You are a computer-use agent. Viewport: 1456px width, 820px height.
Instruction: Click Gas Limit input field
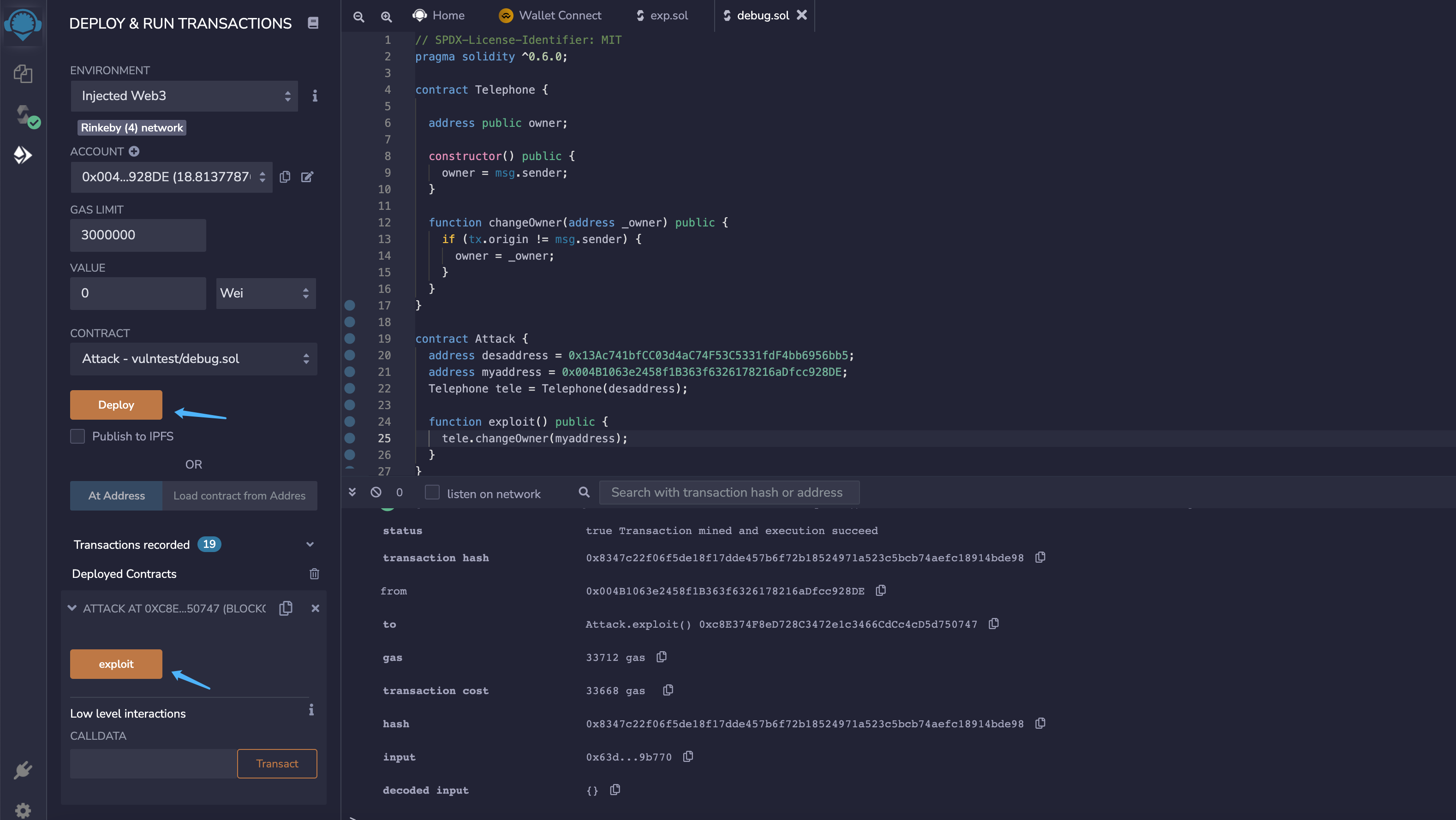click(x=138, y=235)
